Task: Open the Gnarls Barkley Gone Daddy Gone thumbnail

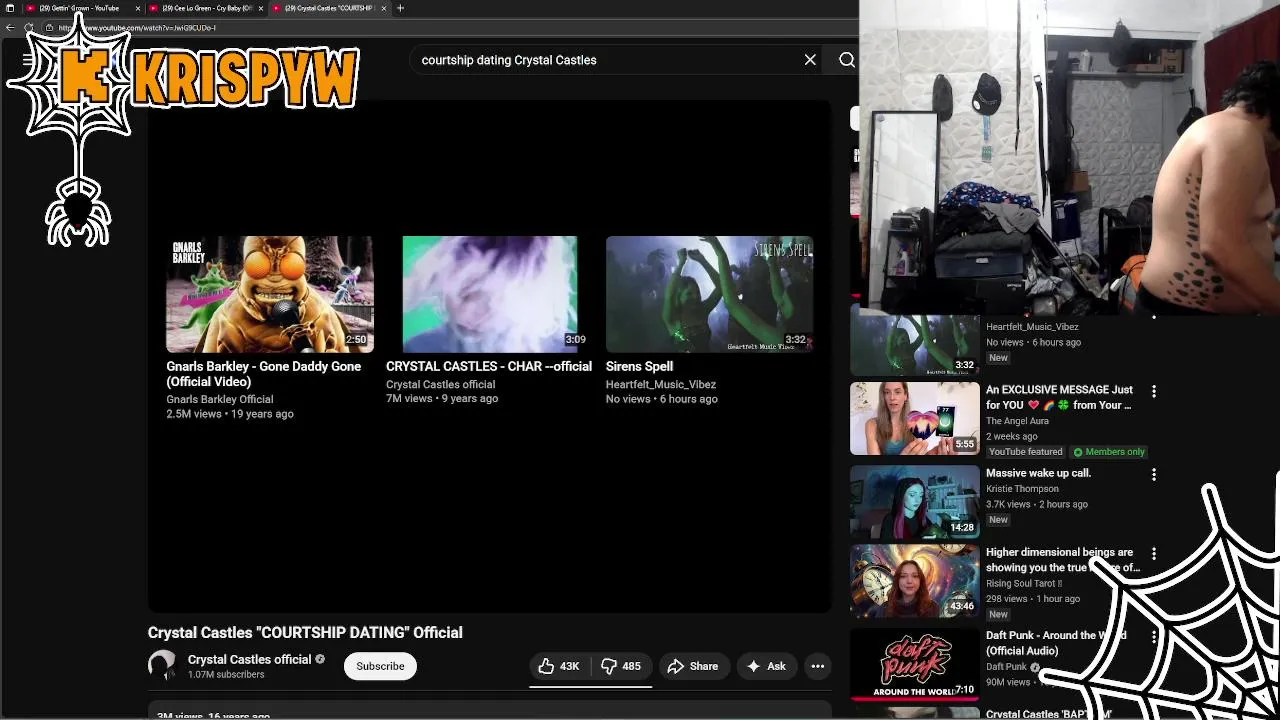Action: click(x=270, y=294)
